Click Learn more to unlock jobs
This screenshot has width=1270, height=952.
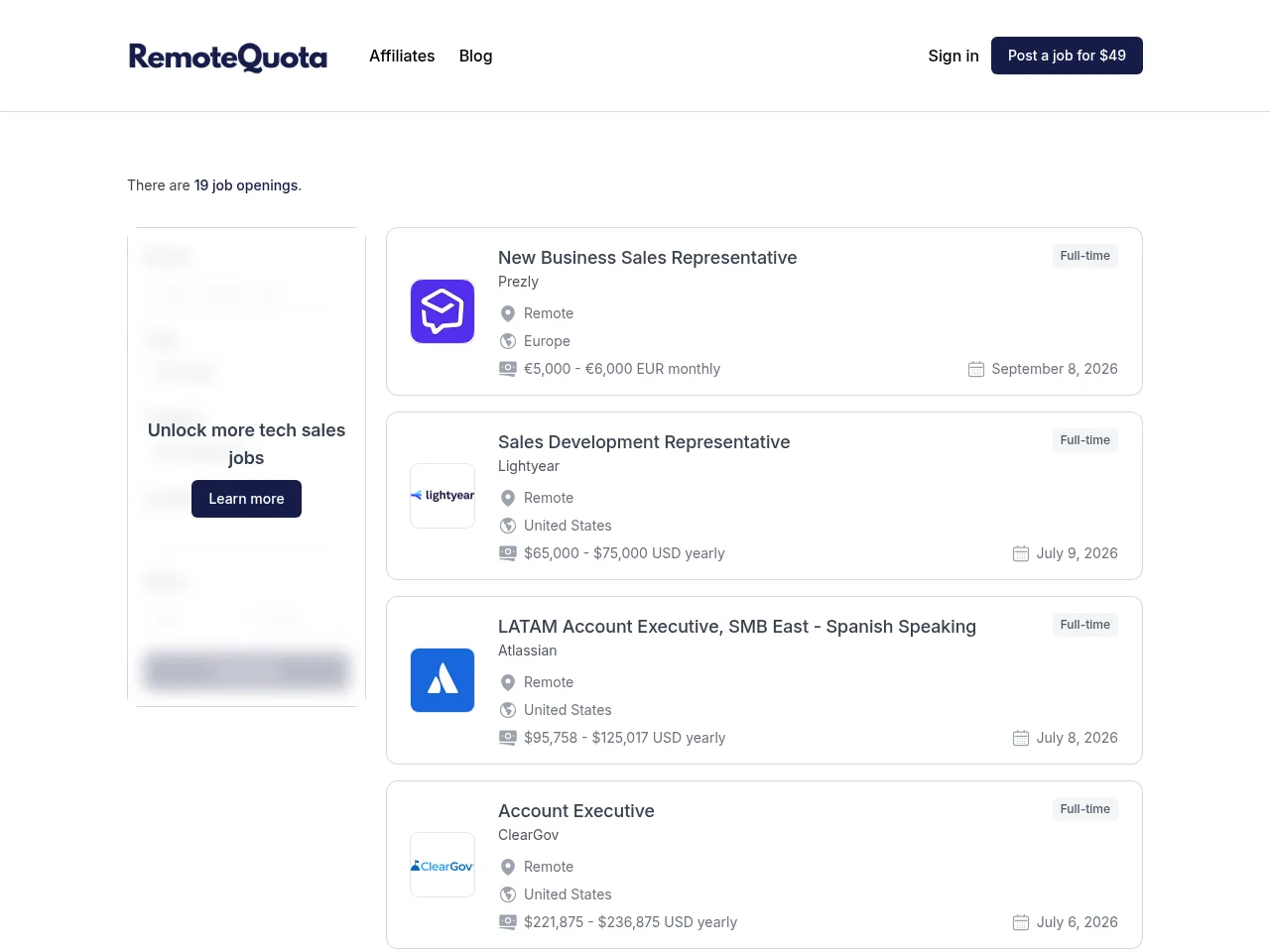coord(246,499)
